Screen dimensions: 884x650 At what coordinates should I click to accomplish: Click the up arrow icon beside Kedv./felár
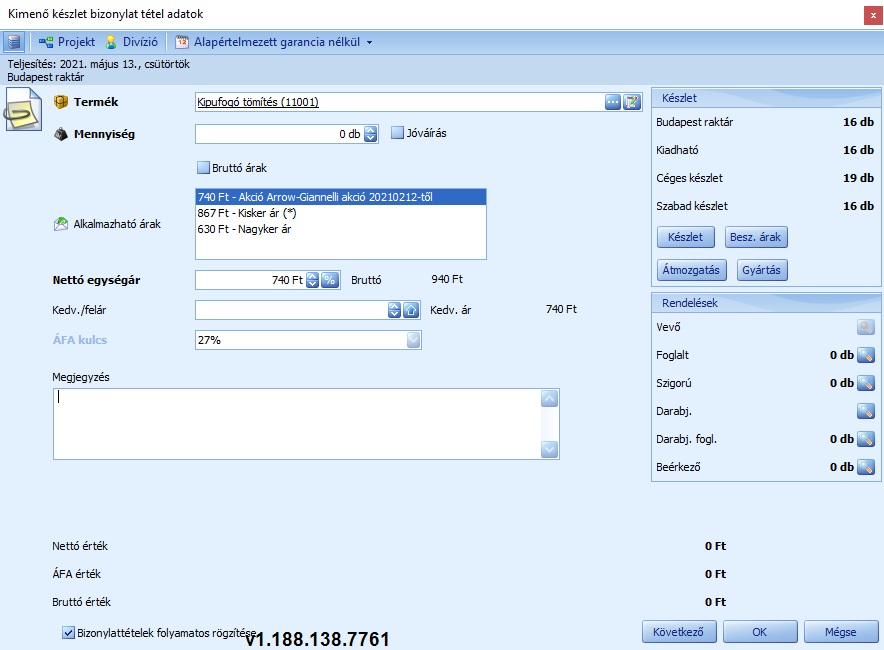(410, 310)
